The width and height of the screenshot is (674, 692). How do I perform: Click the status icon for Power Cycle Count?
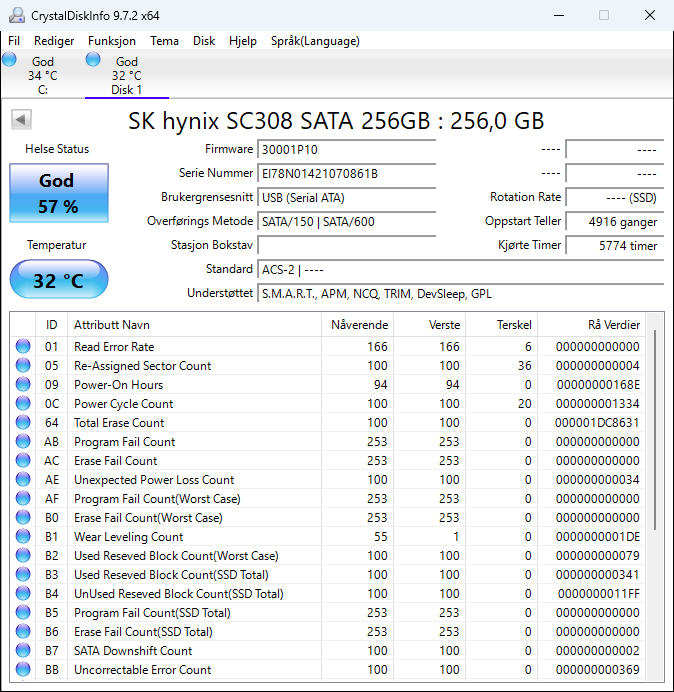[23, 403]
